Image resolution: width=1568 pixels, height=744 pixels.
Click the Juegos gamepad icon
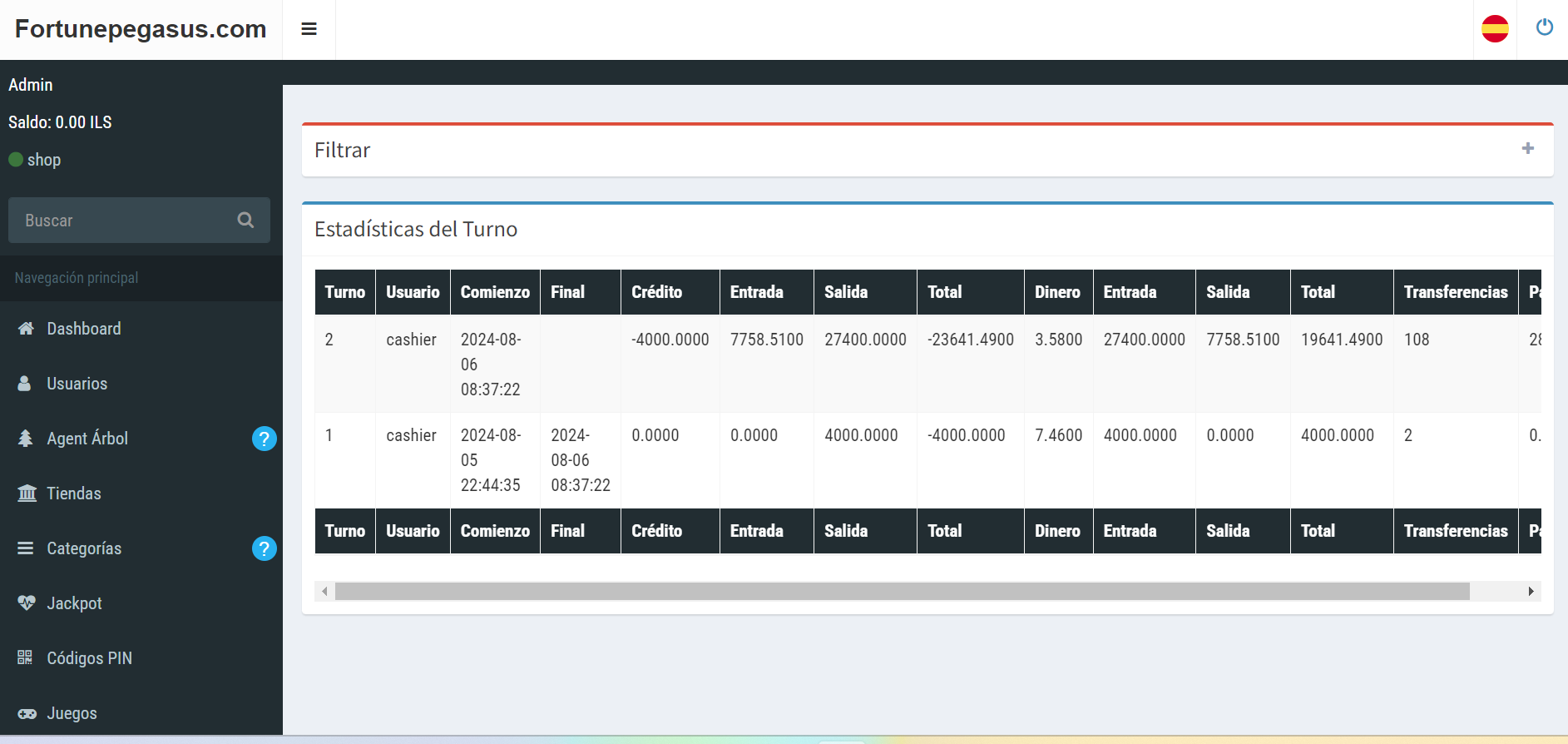(27, 713)
